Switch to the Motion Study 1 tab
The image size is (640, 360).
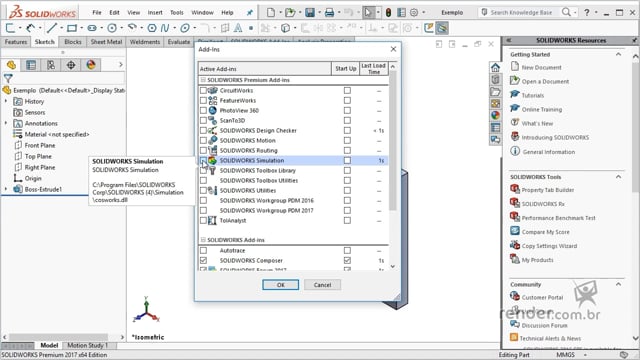tap(87, 345)
